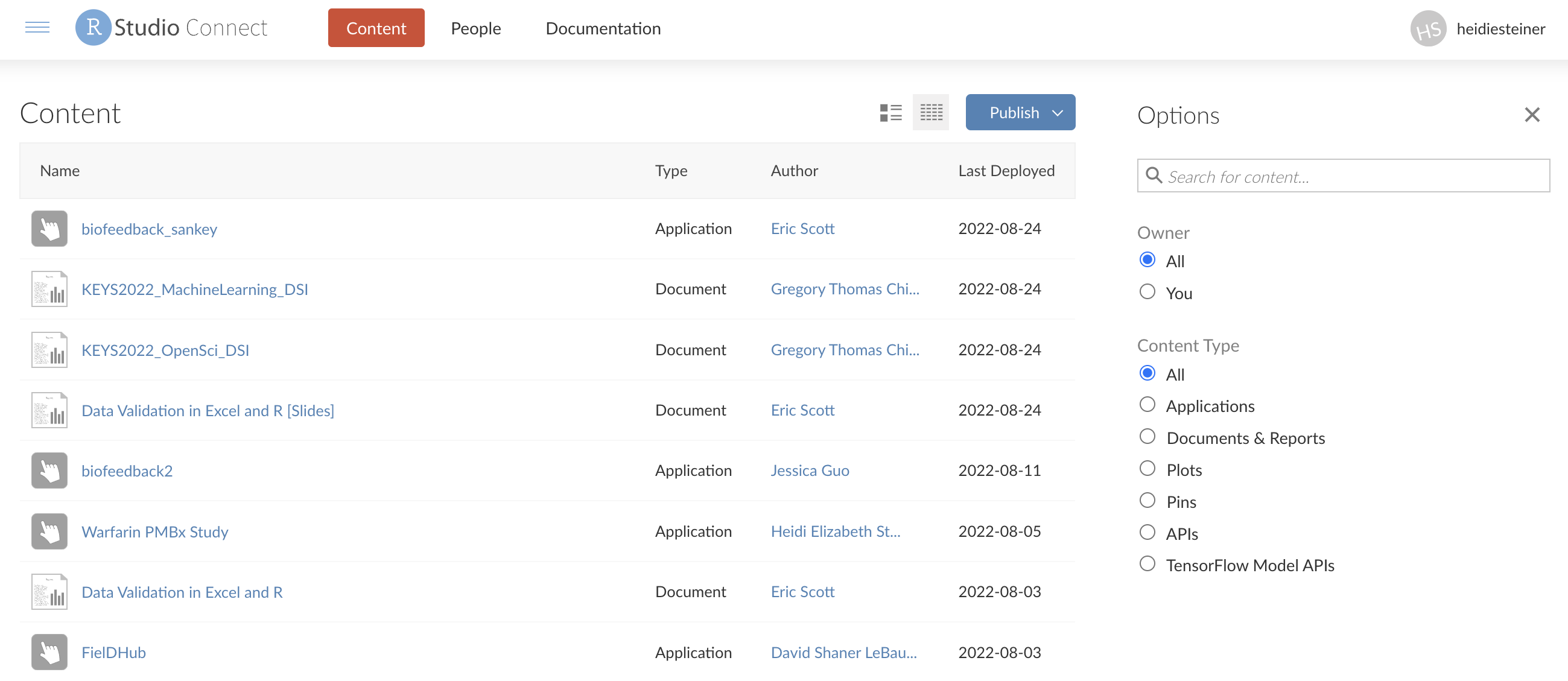Open the heidiesteiner avatar menu
This screenshot has height=681, width=1568.
tap(1429, 28)
